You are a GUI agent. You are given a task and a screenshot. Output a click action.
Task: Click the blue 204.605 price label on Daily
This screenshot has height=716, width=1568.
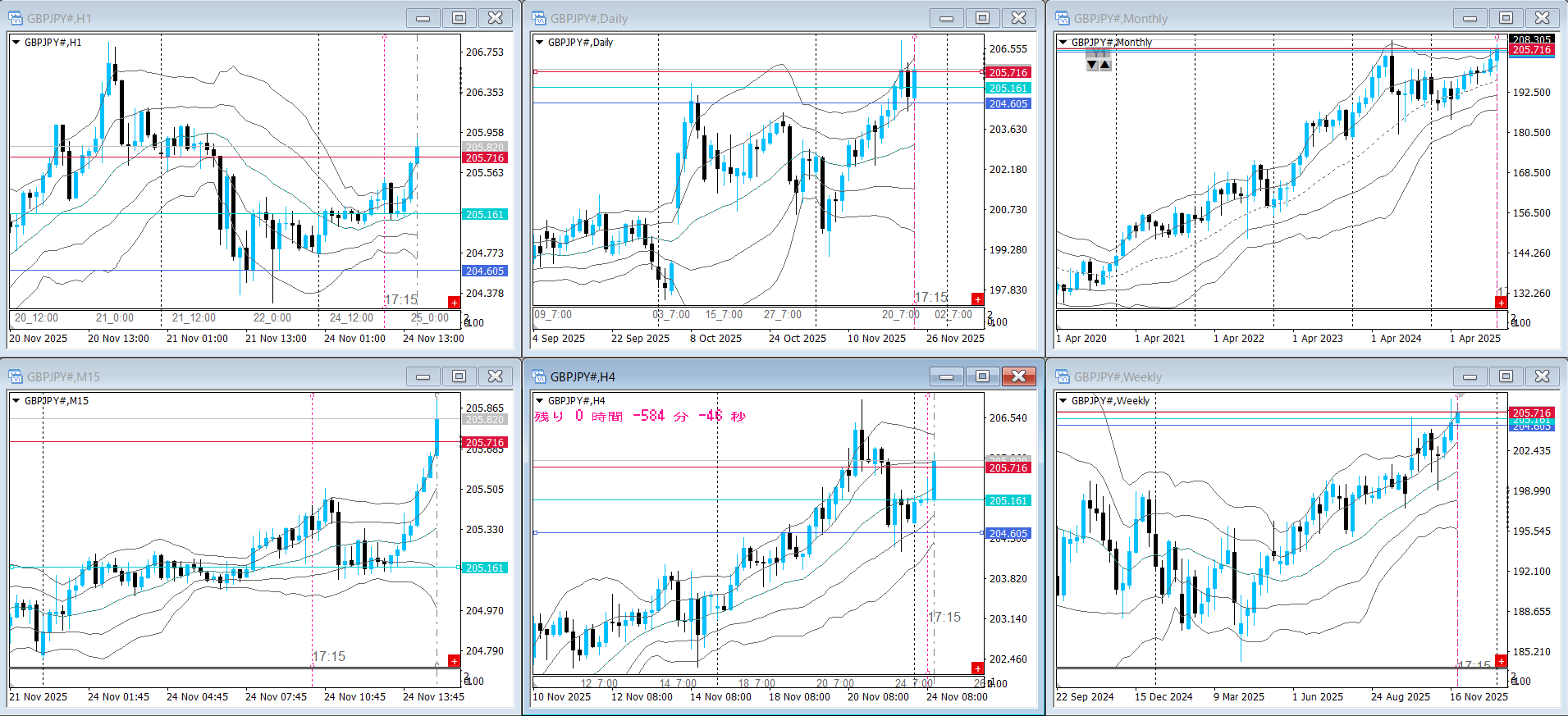coord(1008,104)
